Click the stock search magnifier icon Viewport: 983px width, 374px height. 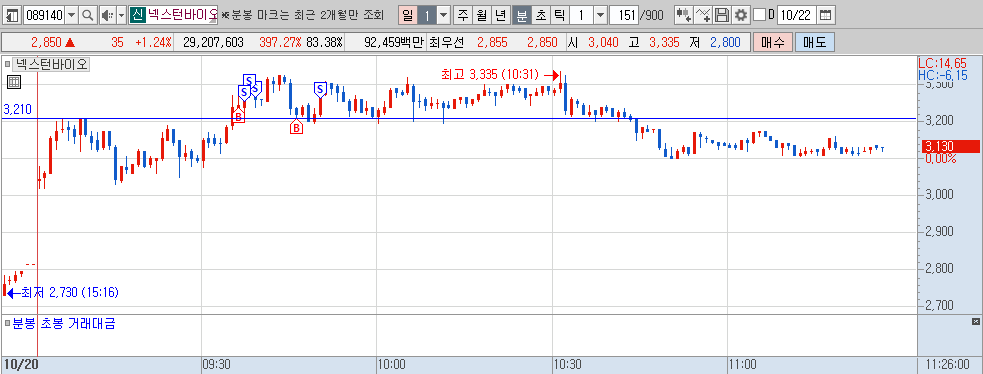[x=87, y=14]
